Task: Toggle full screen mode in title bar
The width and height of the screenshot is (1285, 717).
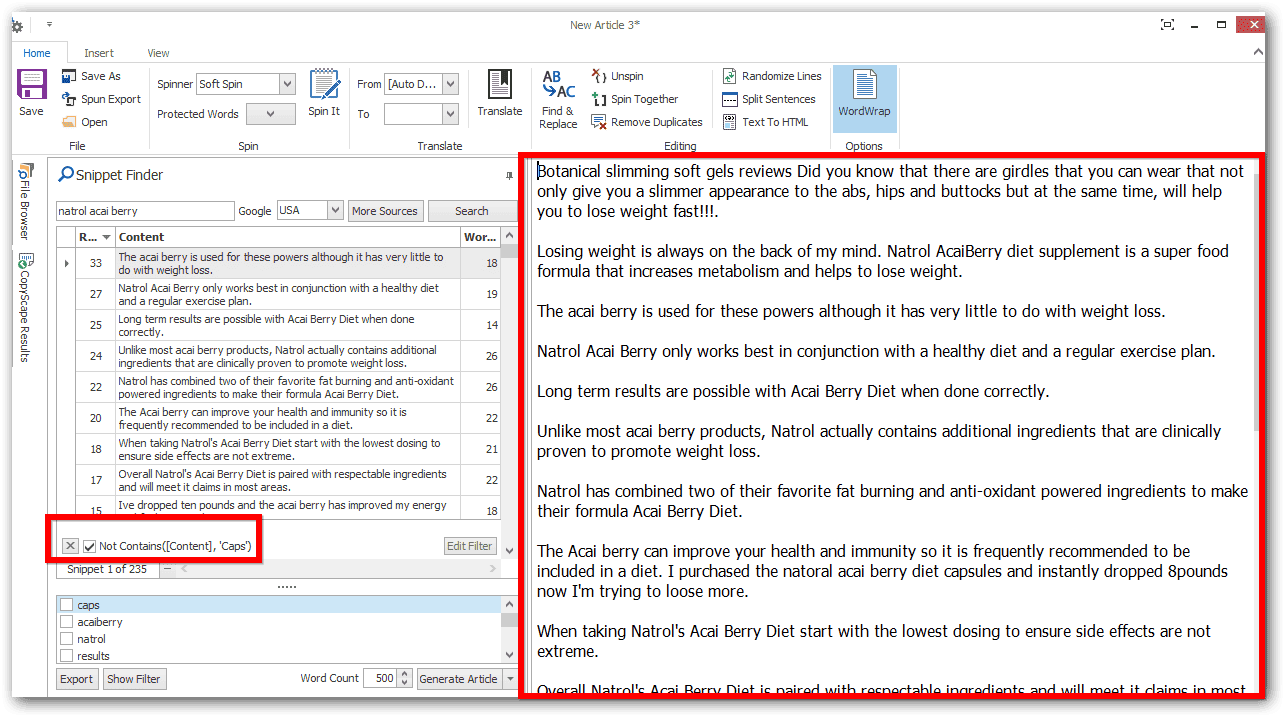Action: [1167, 25]
